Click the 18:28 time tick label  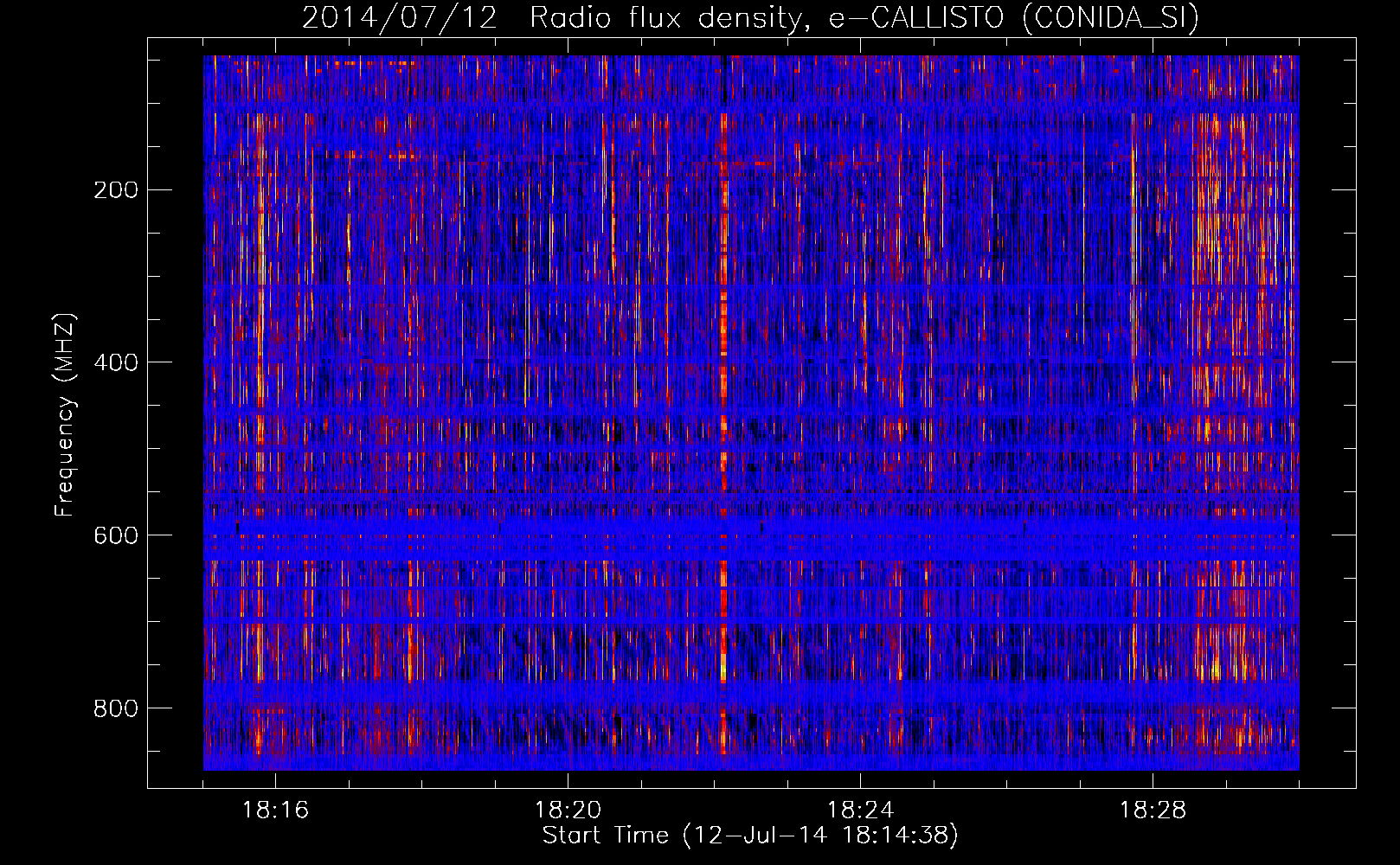[x=1153, y=810]
